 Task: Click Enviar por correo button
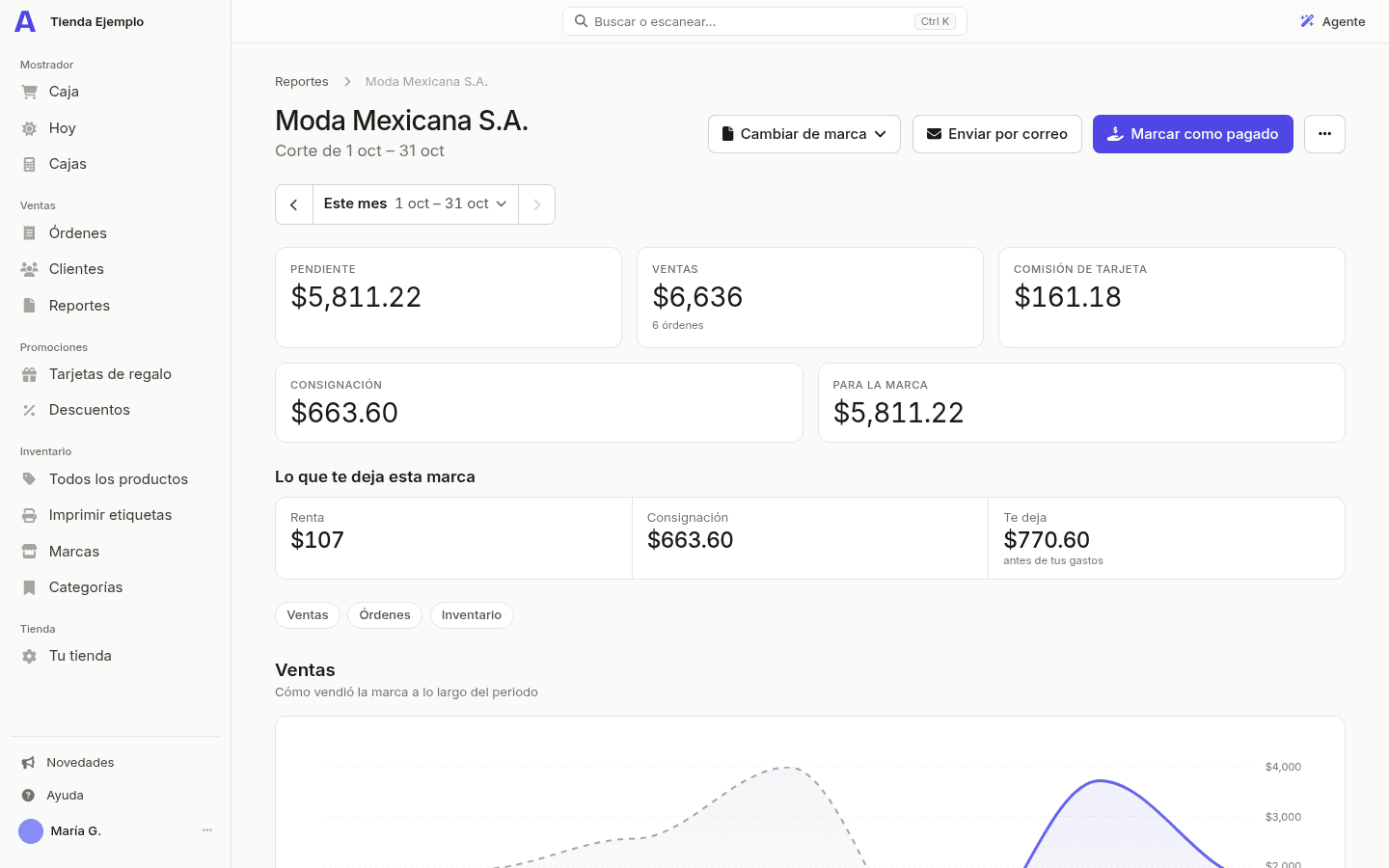click(x=997, y=134)
